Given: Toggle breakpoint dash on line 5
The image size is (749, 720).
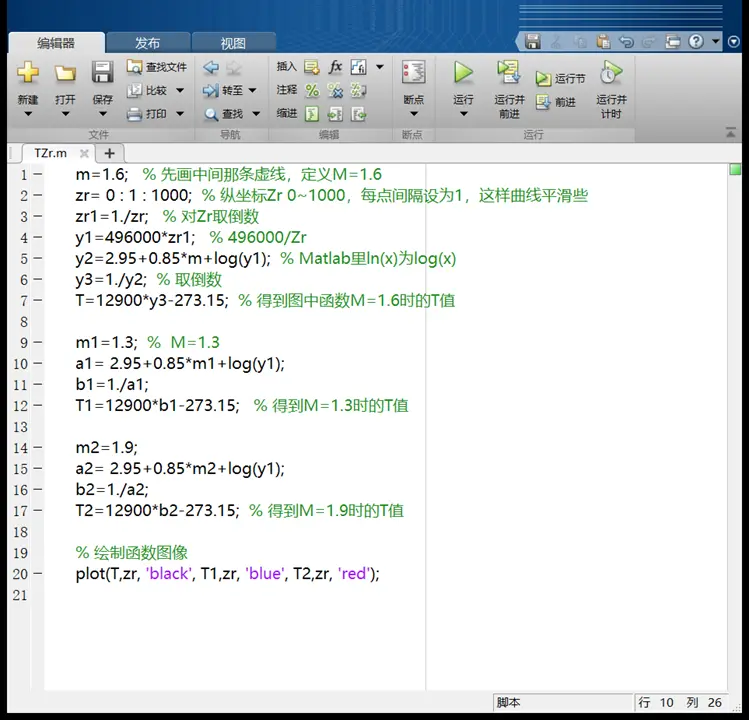Looking at the screenshot, I should (38, 258).
